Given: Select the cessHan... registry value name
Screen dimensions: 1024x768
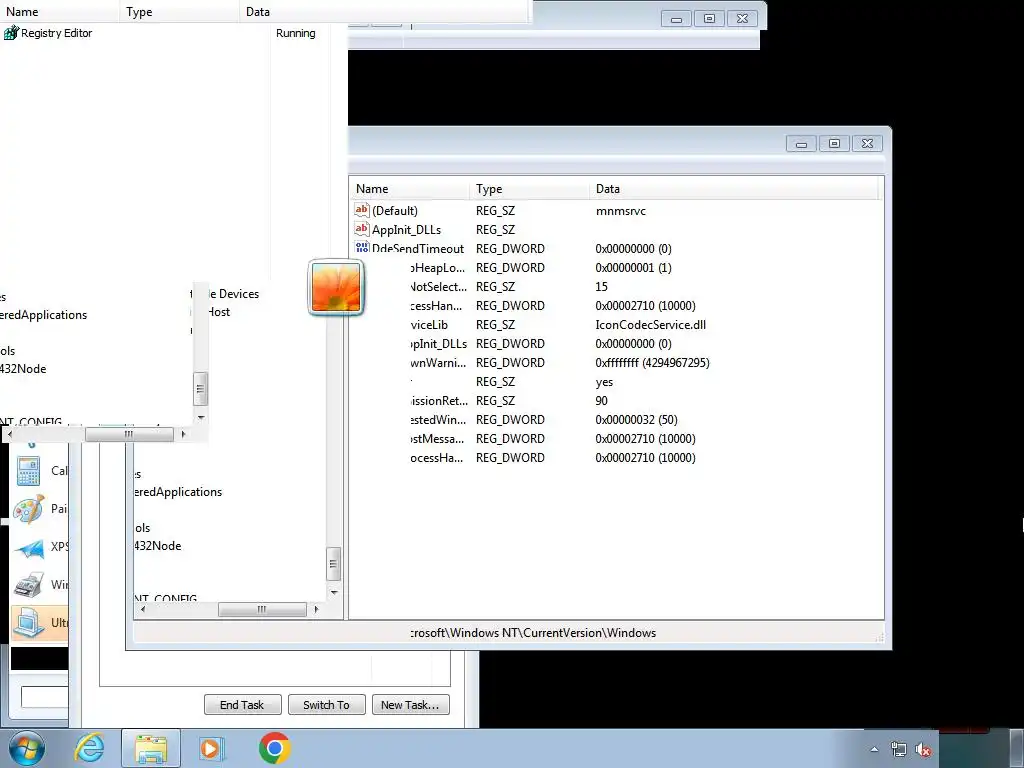Looking at the screenshot, I should pos(437,306).
